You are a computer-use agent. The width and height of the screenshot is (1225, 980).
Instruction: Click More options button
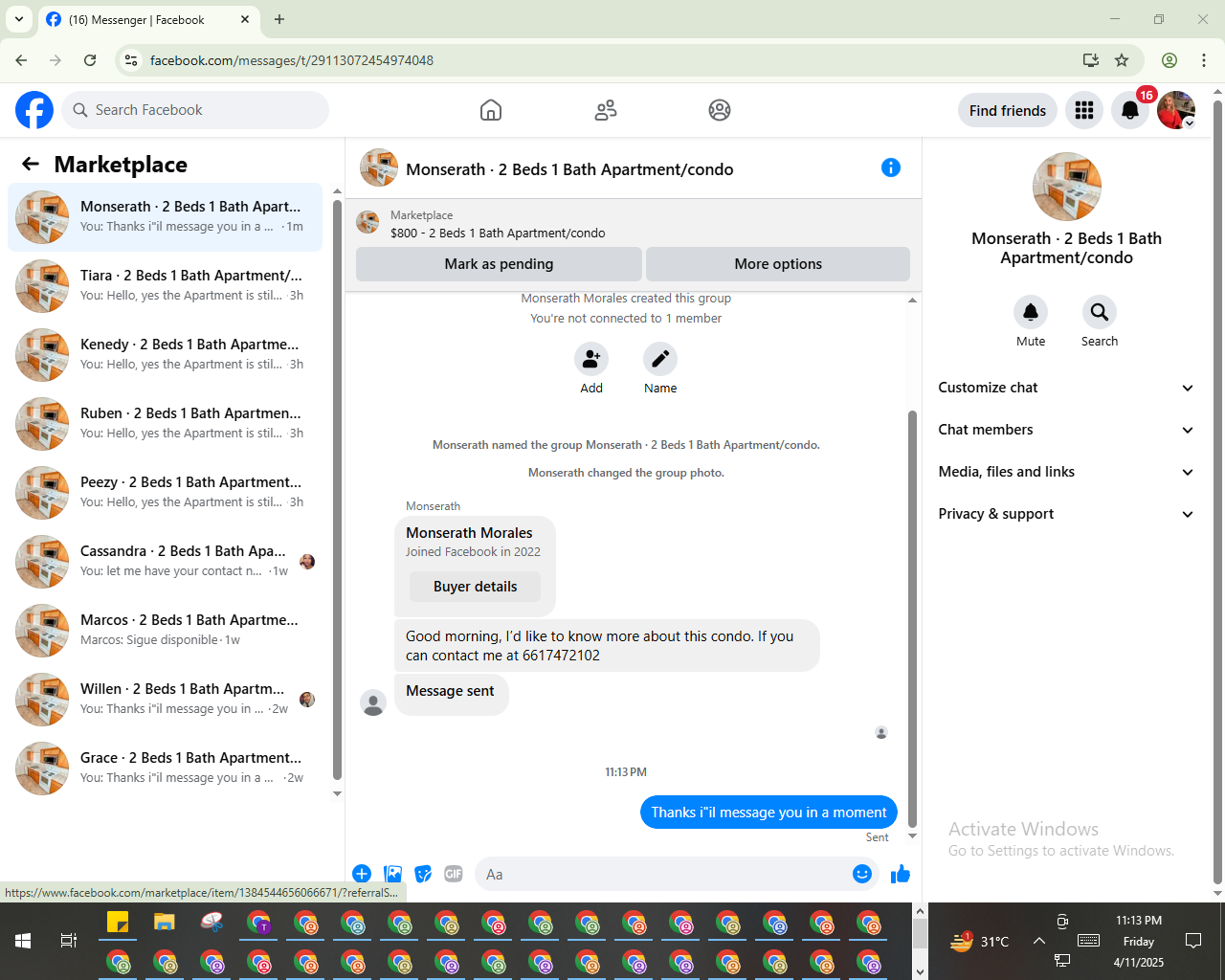point(778,264)
